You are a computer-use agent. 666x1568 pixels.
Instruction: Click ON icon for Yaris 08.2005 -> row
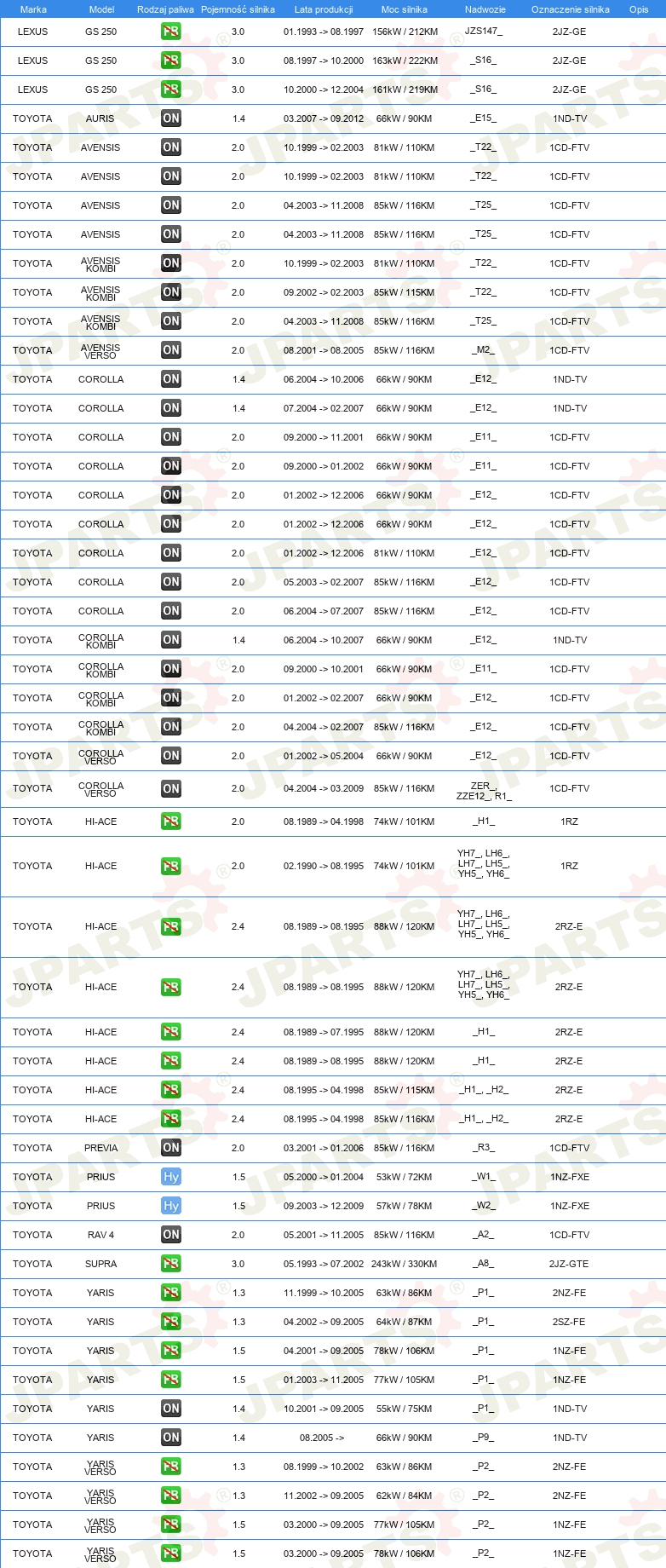click(171, 1438)
